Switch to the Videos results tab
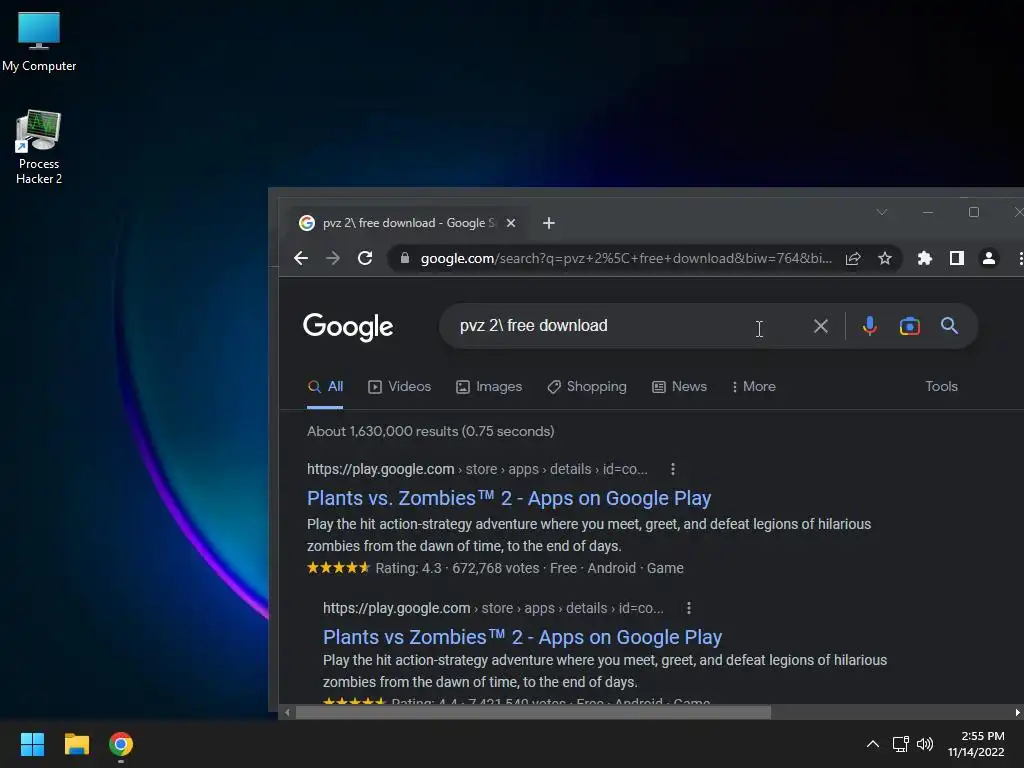1024x768 pixels. 399,387
